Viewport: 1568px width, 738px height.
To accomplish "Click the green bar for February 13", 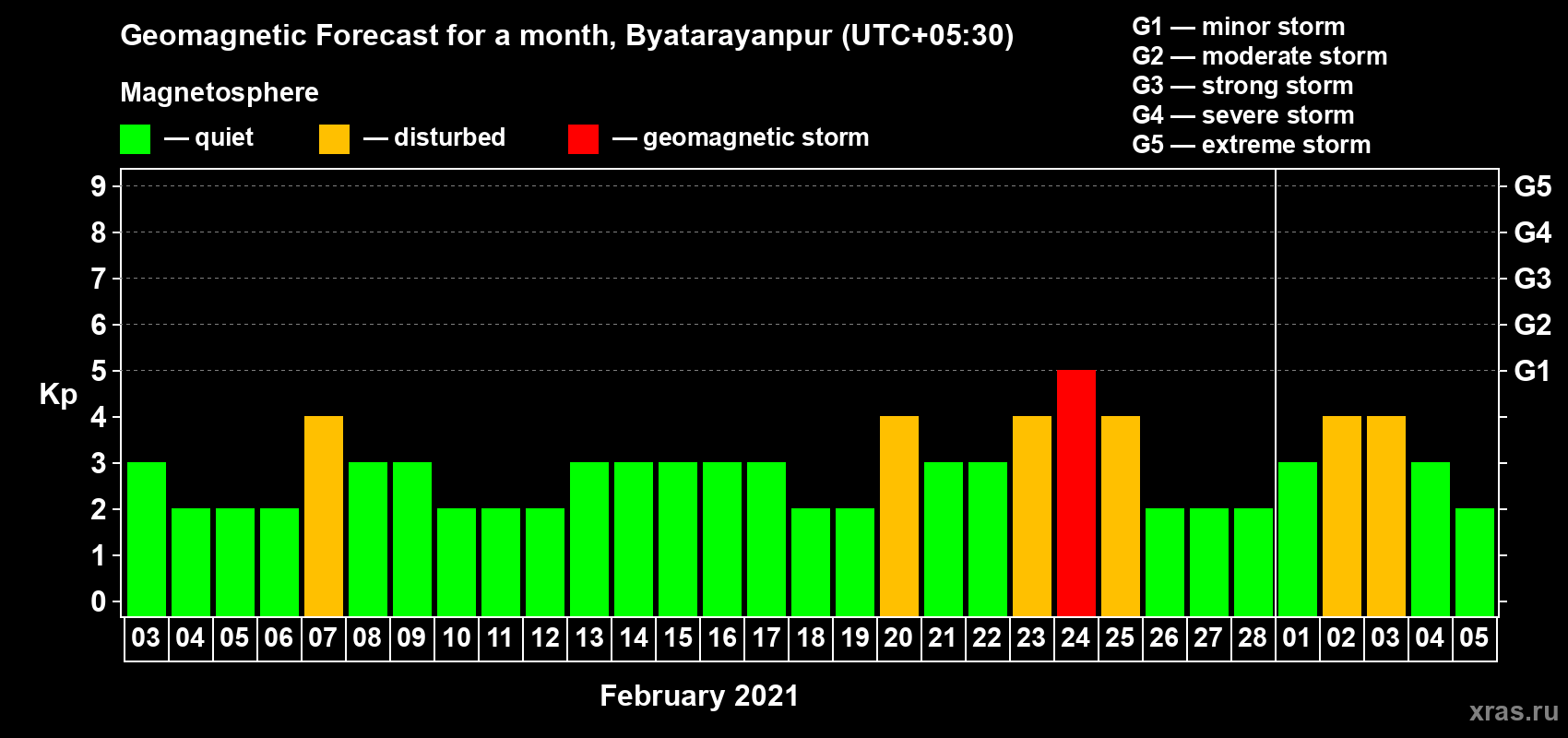I will (x=589, y=539).
